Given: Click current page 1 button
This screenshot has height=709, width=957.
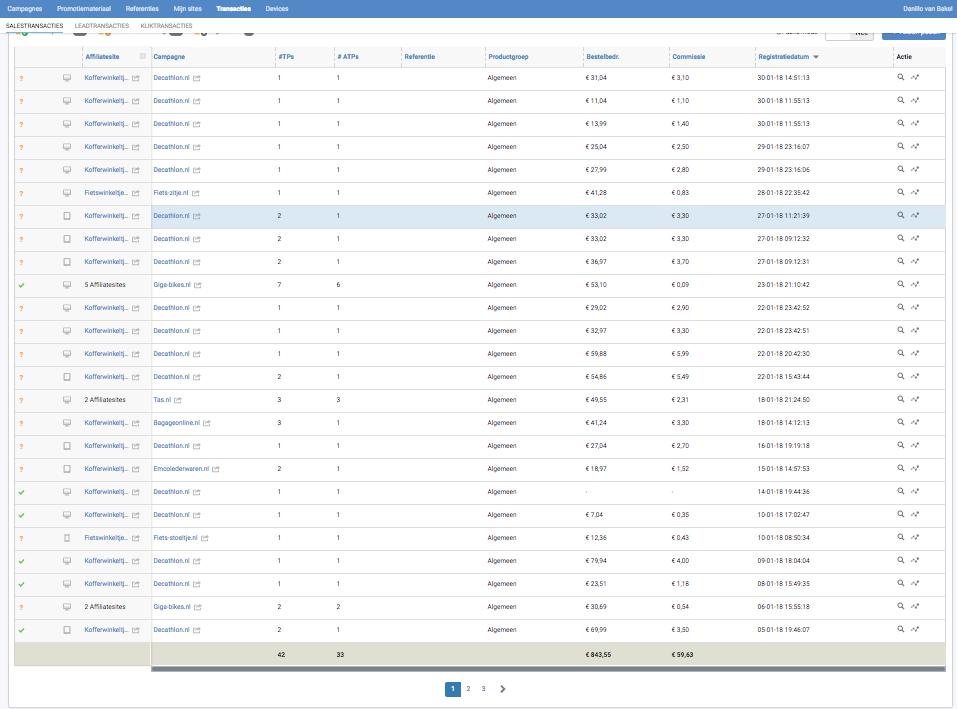Looking at the screenshot, I should tap(453, 689).
